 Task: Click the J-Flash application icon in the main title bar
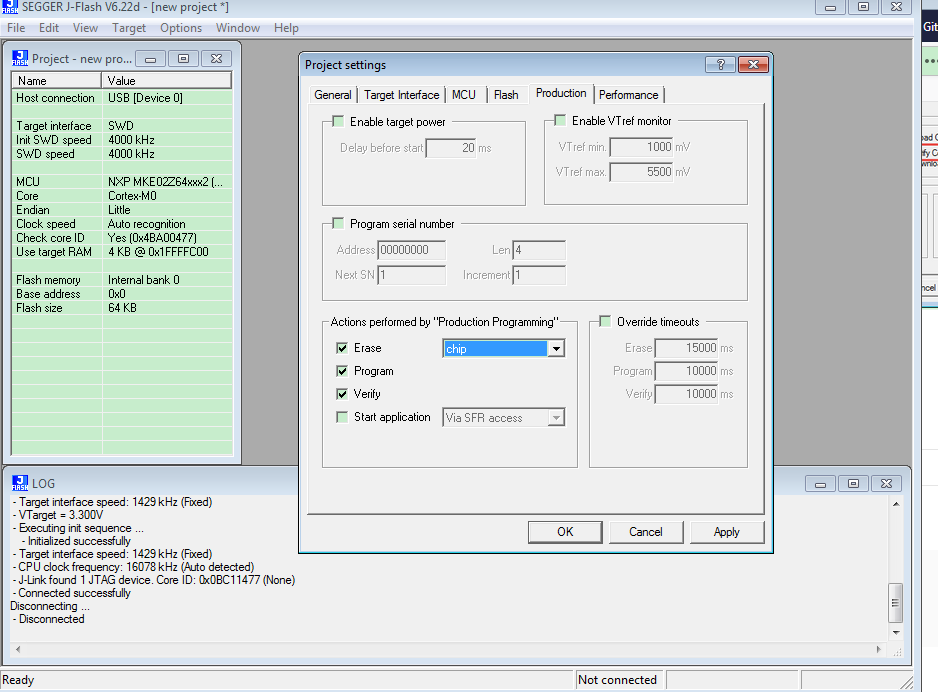pyautogui.click(x=10, y=7)
